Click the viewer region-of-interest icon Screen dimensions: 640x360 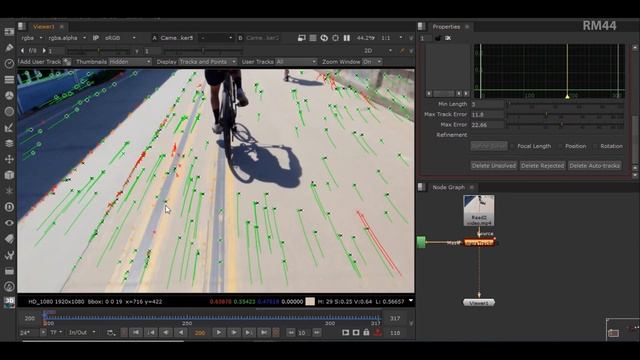pyautogui.click(x=335, y=38)
